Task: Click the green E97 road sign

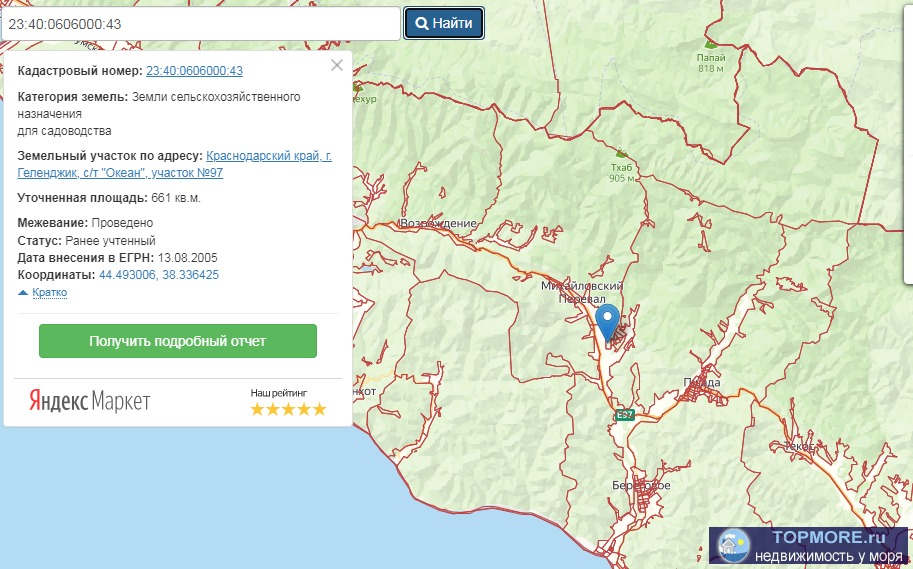Action: click(x=625, y=414)
